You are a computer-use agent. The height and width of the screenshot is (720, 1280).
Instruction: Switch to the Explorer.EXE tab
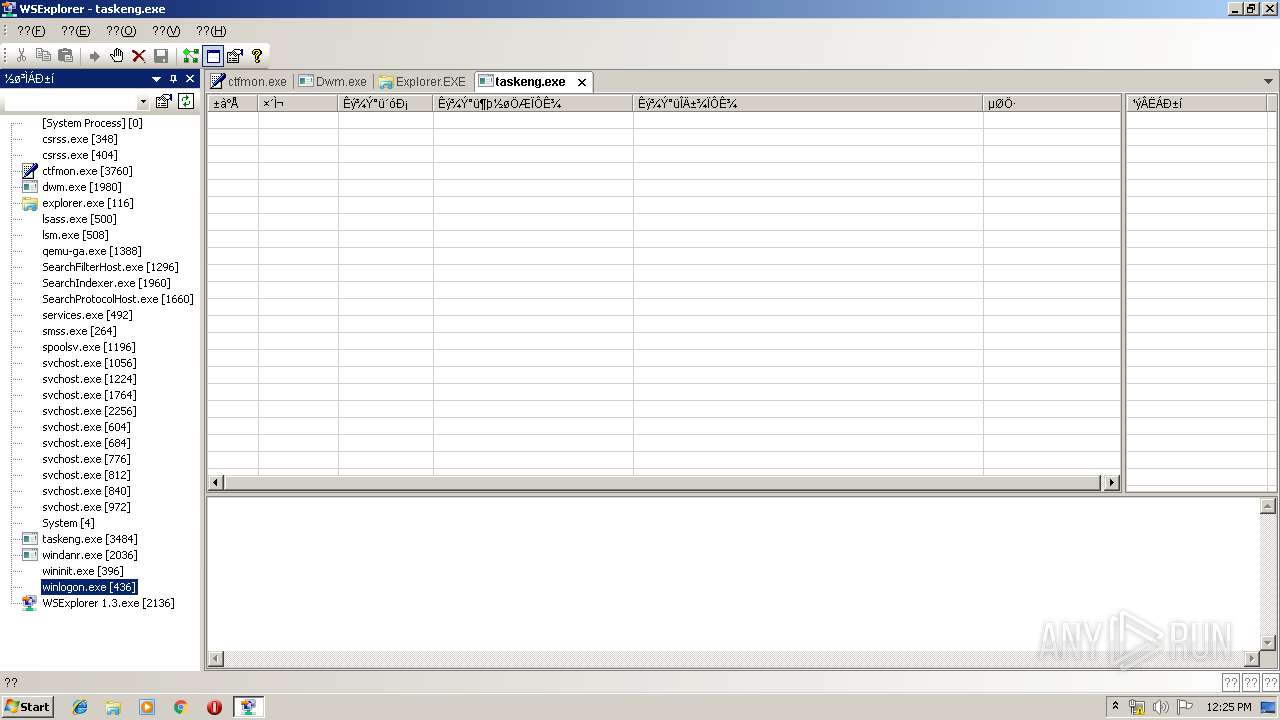(x=422, y=82)
